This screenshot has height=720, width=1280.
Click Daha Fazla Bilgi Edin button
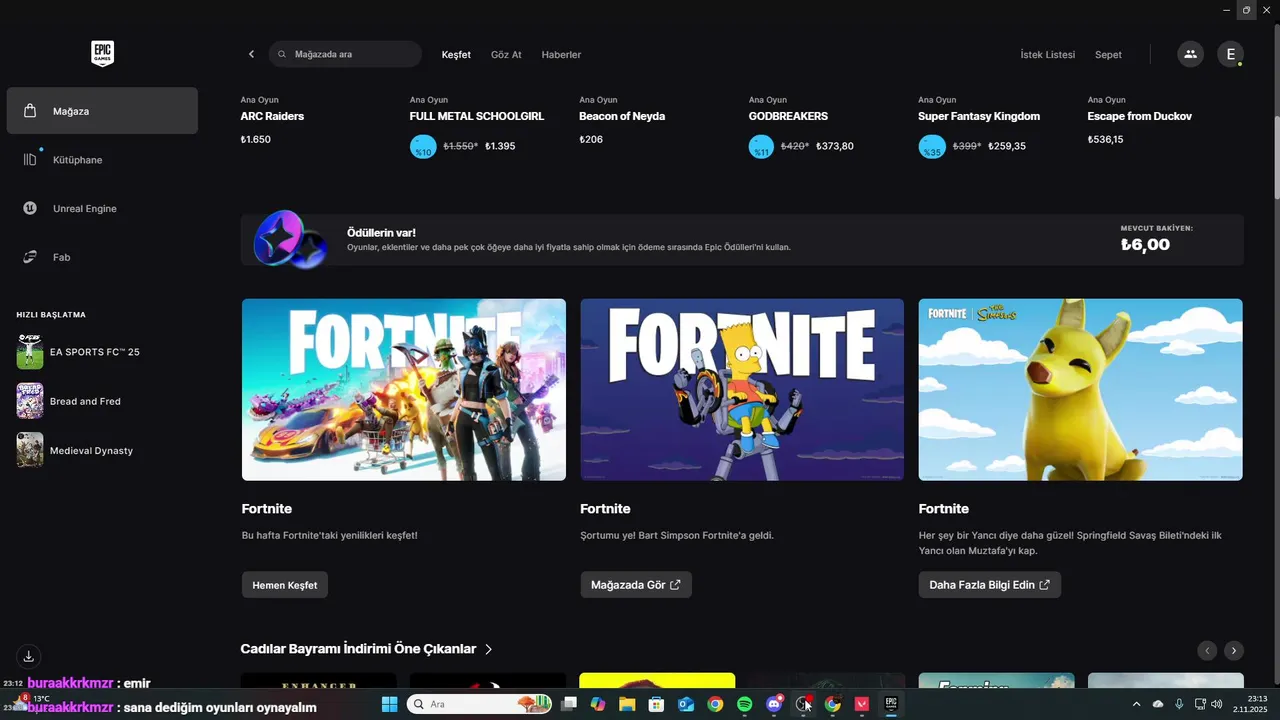[990, 585]
